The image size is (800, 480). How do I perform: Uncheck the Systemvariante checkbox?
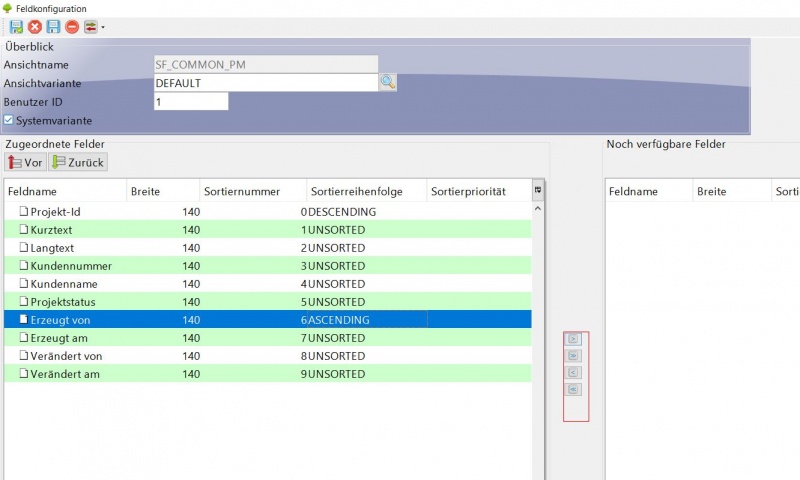[9, 120]
